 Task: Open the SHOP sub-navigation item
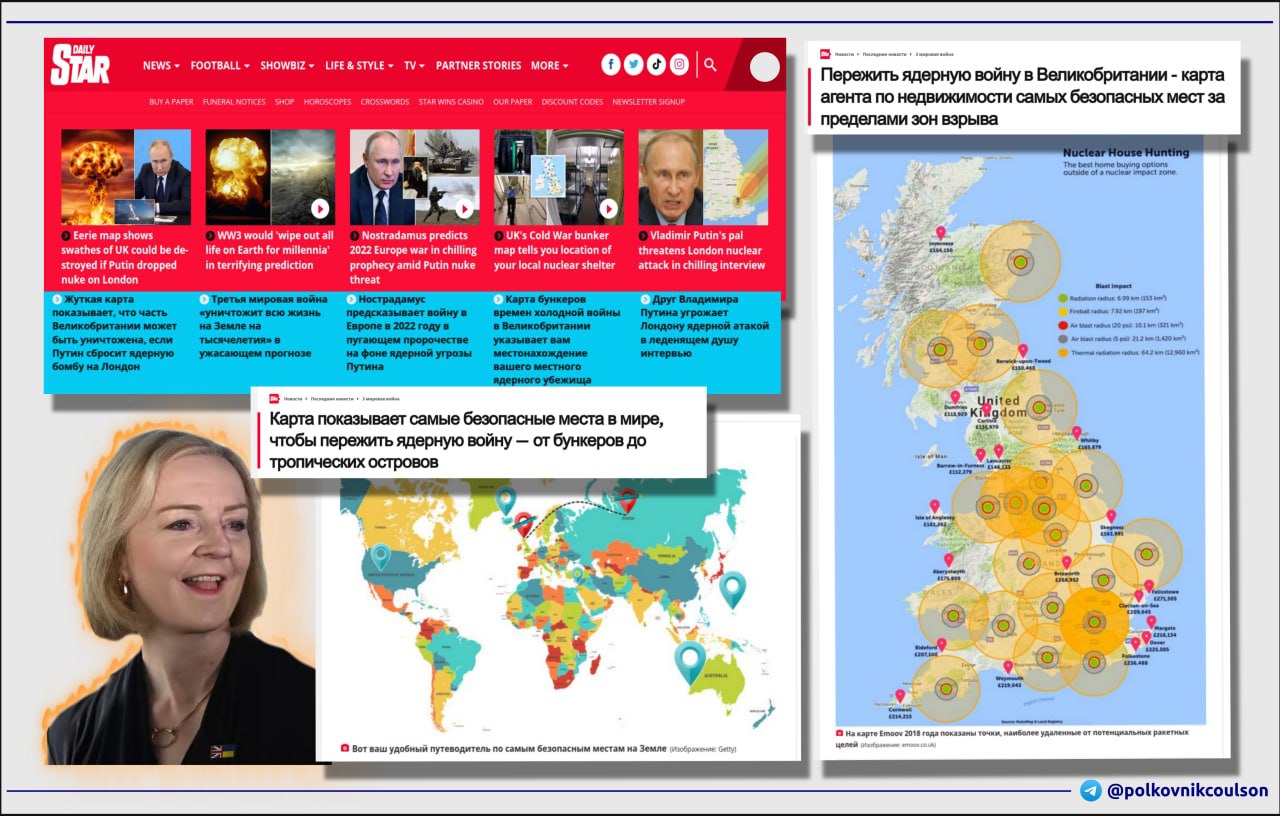pos(284,102)
